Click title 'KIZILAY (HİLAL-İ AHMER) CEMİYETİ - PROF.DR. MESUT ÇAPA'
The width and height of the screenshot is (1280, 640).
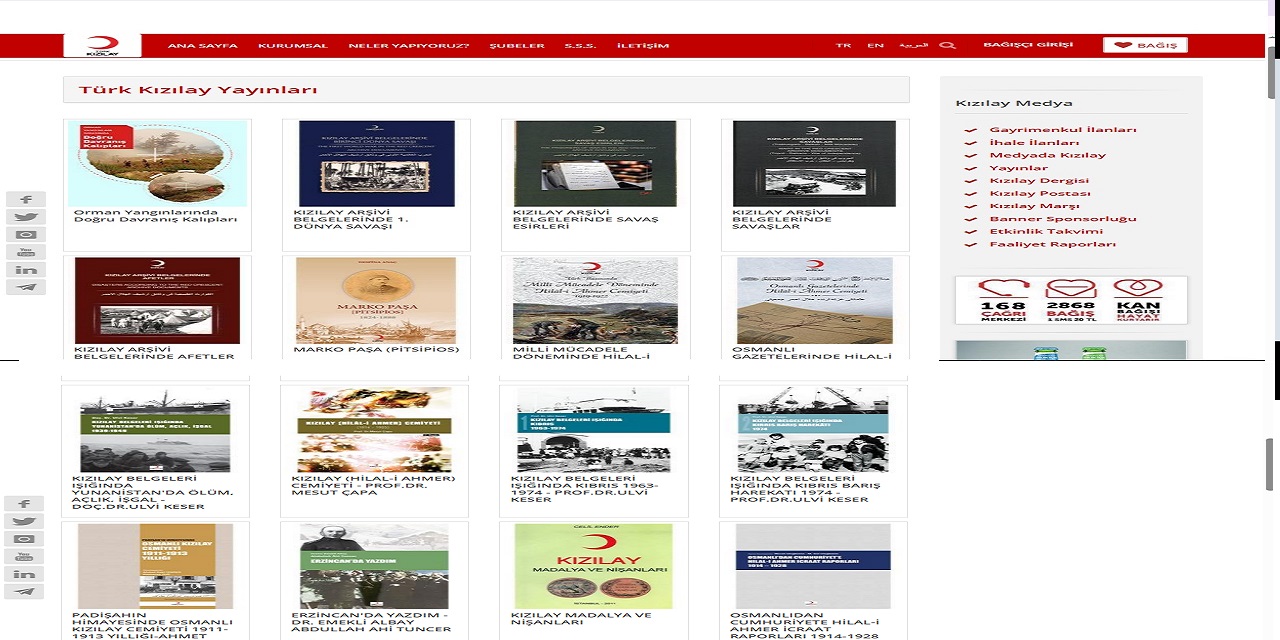coord(373,486)
